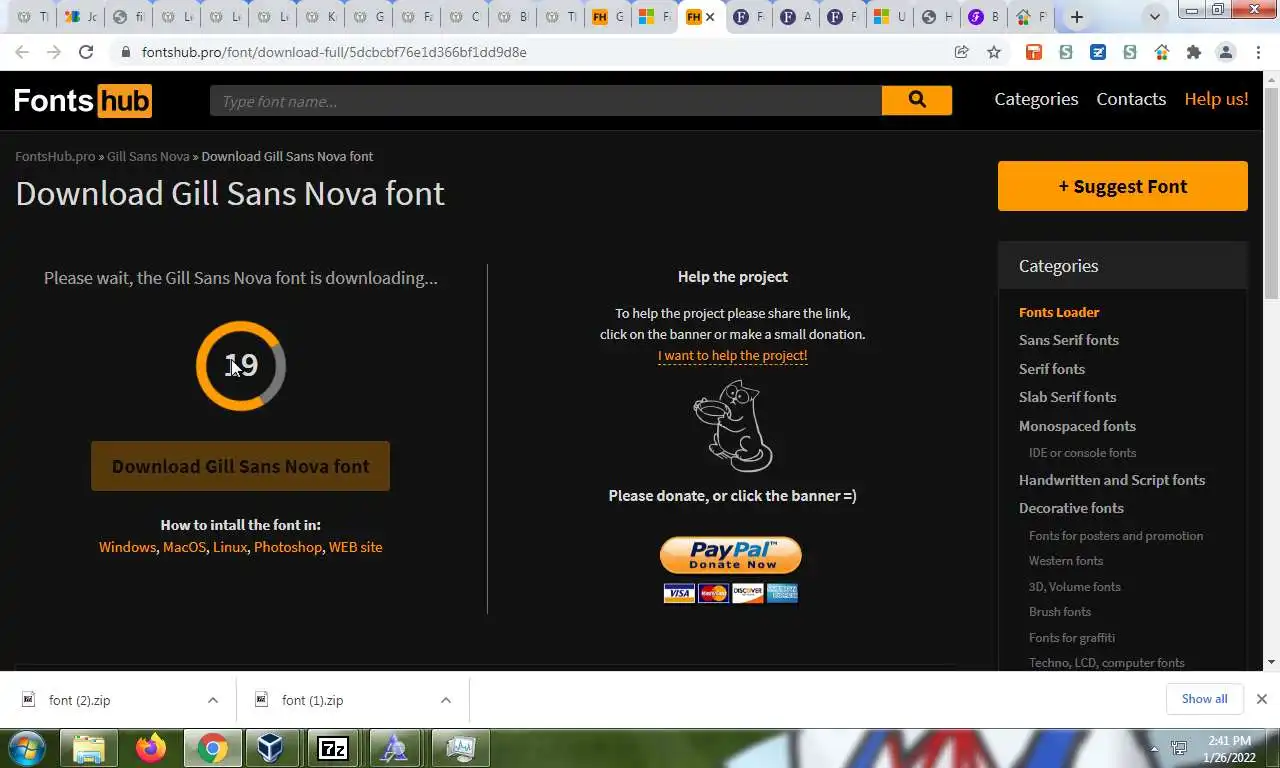Close the active FontsHub tab
This screenshot has width=1280, height=768.
(x=710, y=17)
